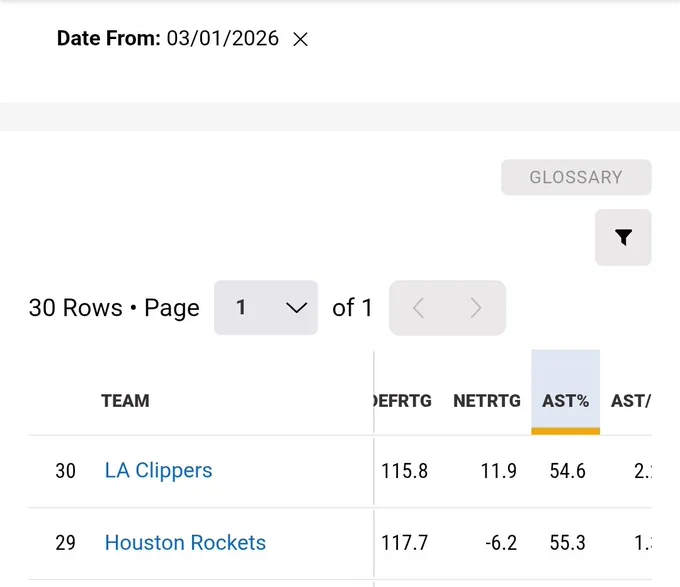
Task: Select the Date From 03/01/2026 filter text
Action: [x=168, y=39]
